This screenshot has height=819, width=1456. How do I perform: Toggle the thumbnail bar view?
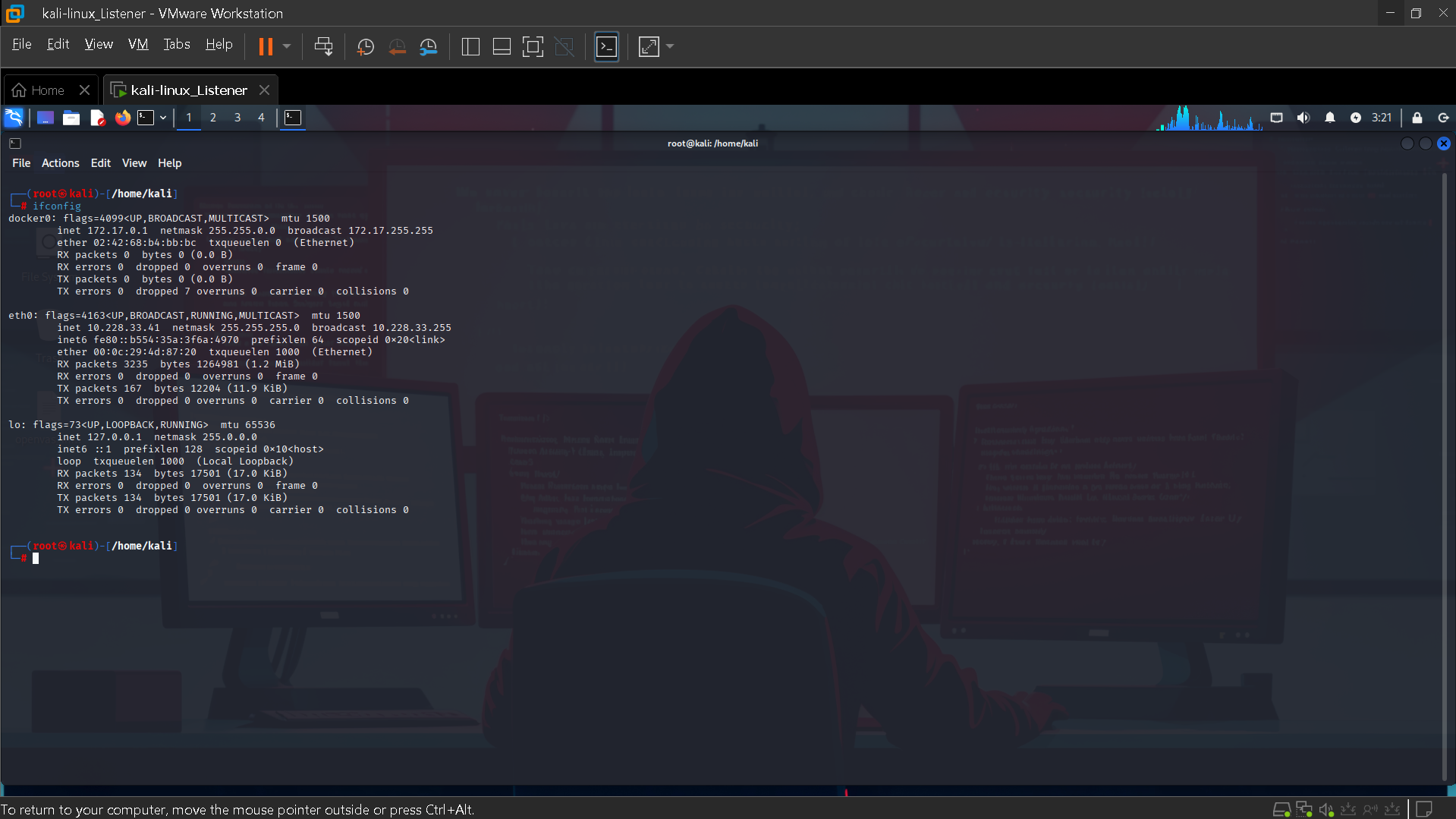pos(502,47)
